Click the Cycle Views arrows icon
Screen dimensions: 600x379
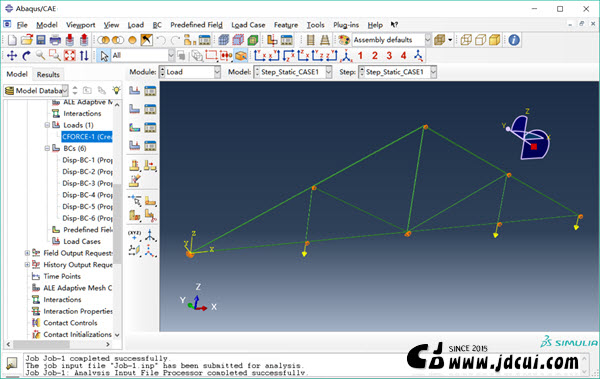(x=84, y=56)
